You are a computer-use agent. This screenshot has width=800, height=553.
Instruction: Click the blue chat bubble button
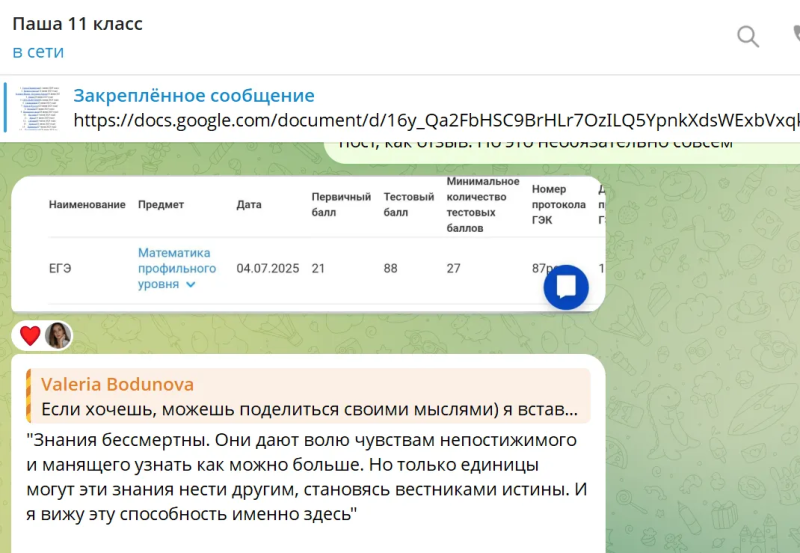click(x=566, y=287)
